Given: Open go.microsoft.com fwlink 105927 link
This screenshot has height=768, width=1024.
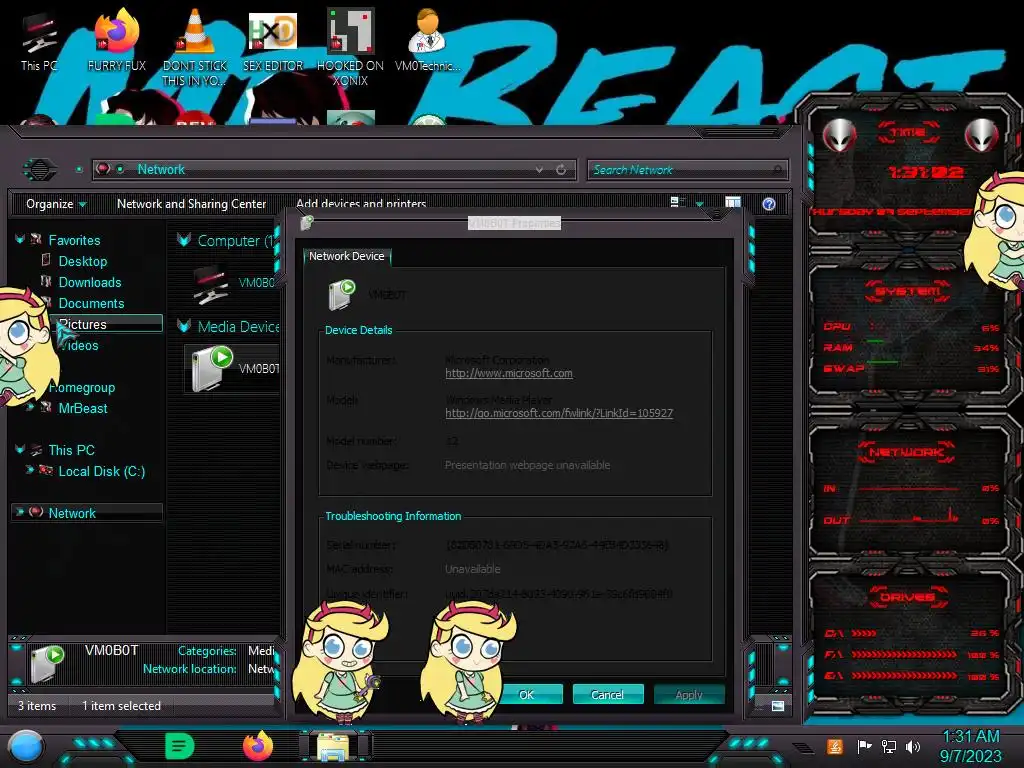Looking at the screenshot, I should (x=559, y=413).
